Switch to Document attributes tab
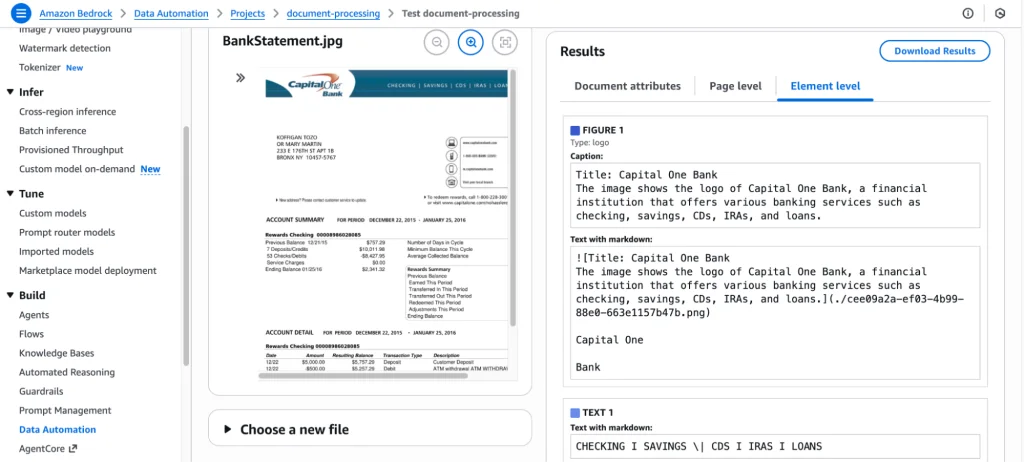 [627, 86]
